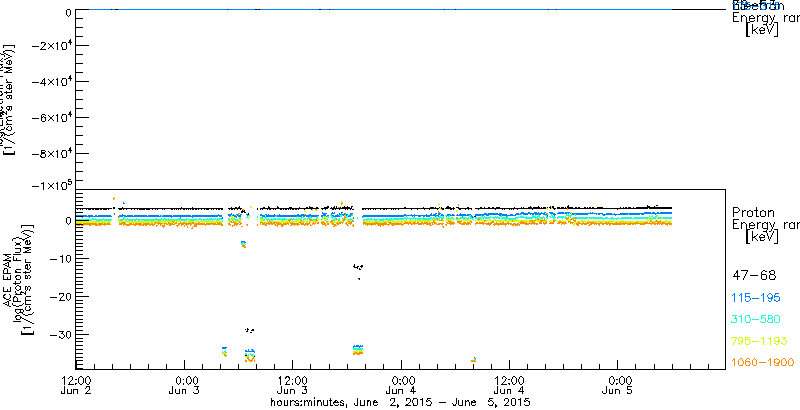This screenshot has width=800, height=410.
Task: Select the 12:00 Jun 4 time label
Action: [x=510, y=386]
